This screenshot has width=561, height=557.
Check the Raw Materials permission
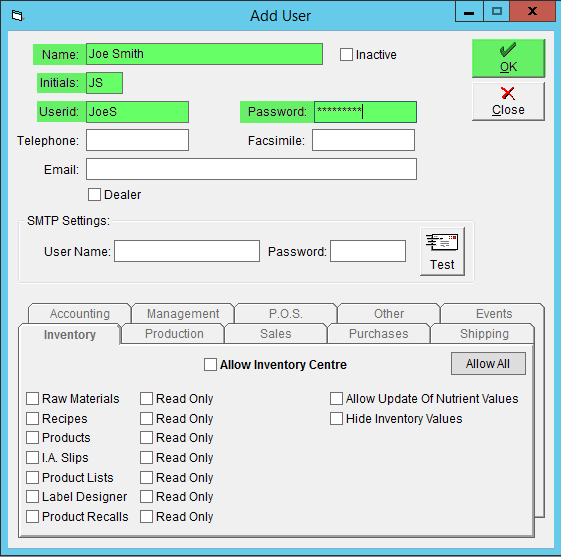pos(33,399)
